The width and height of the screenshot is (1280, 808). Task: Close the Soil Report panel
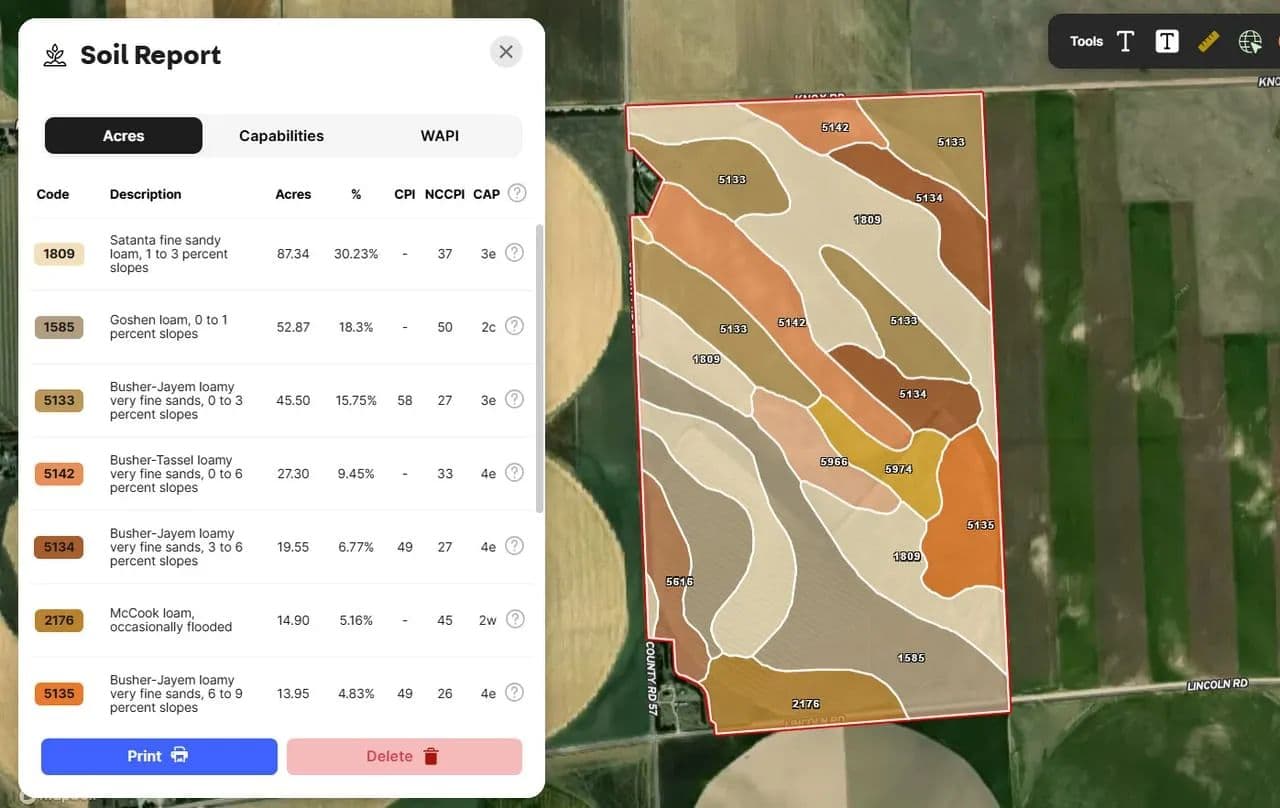pyautogui.click(x=506, y=52)
